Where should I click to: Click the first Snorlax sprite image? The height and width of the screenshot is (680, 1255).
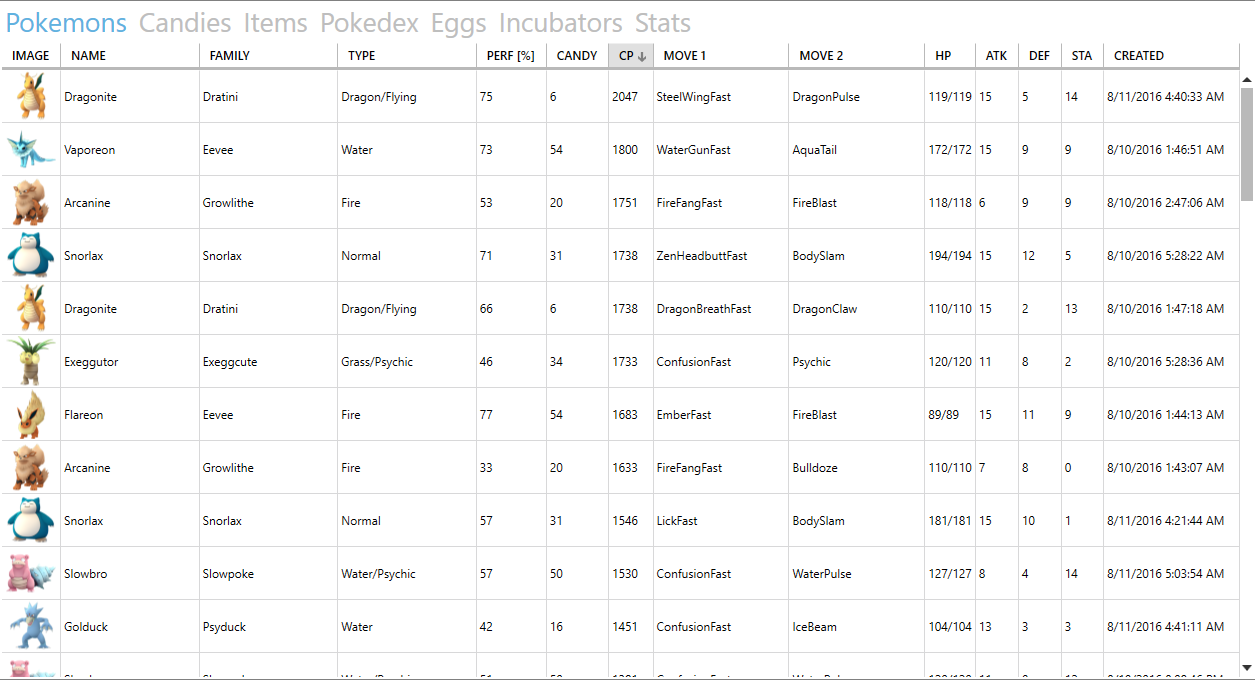click(x=30, y=256)
